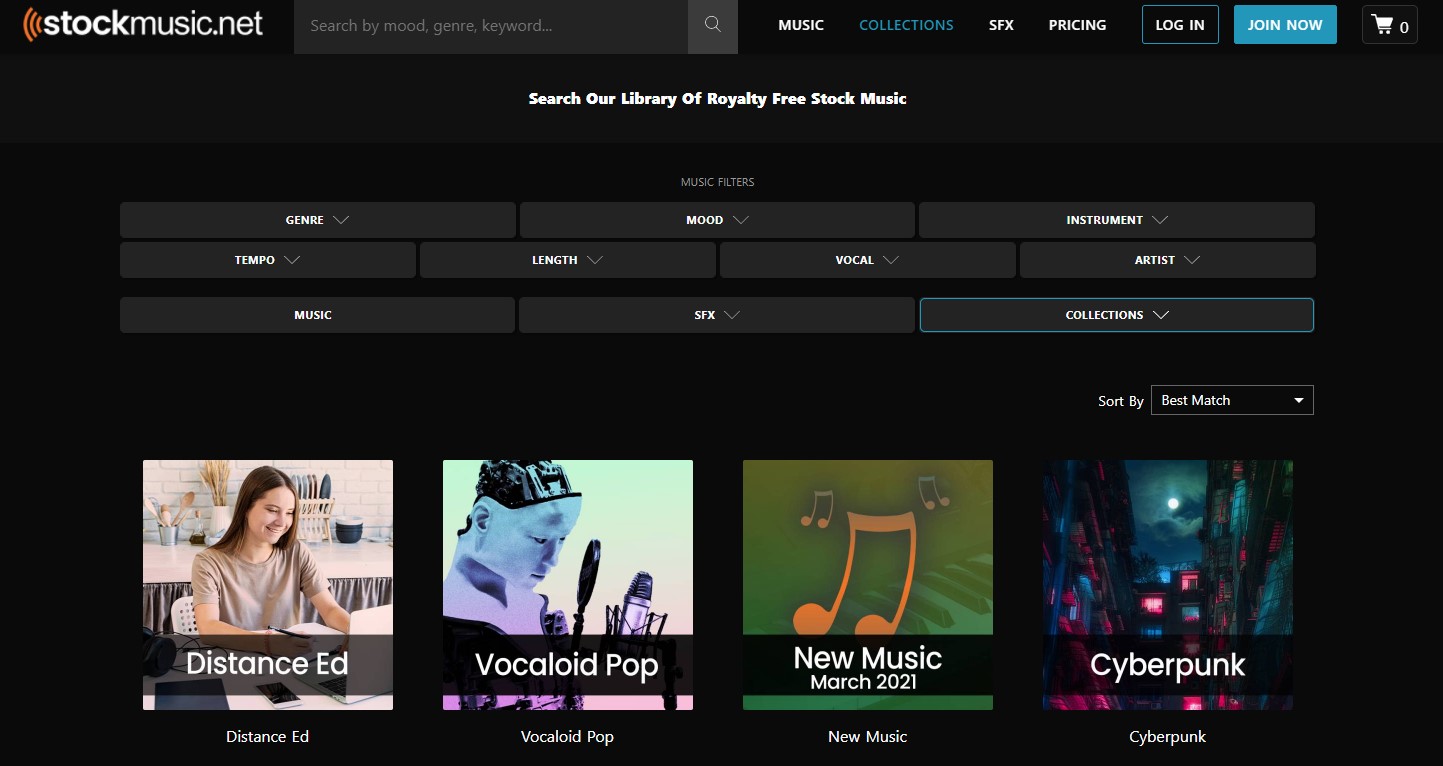1443x766 pixels.
Task: Open the shopping cart icon
Action: click(1389, 25)
